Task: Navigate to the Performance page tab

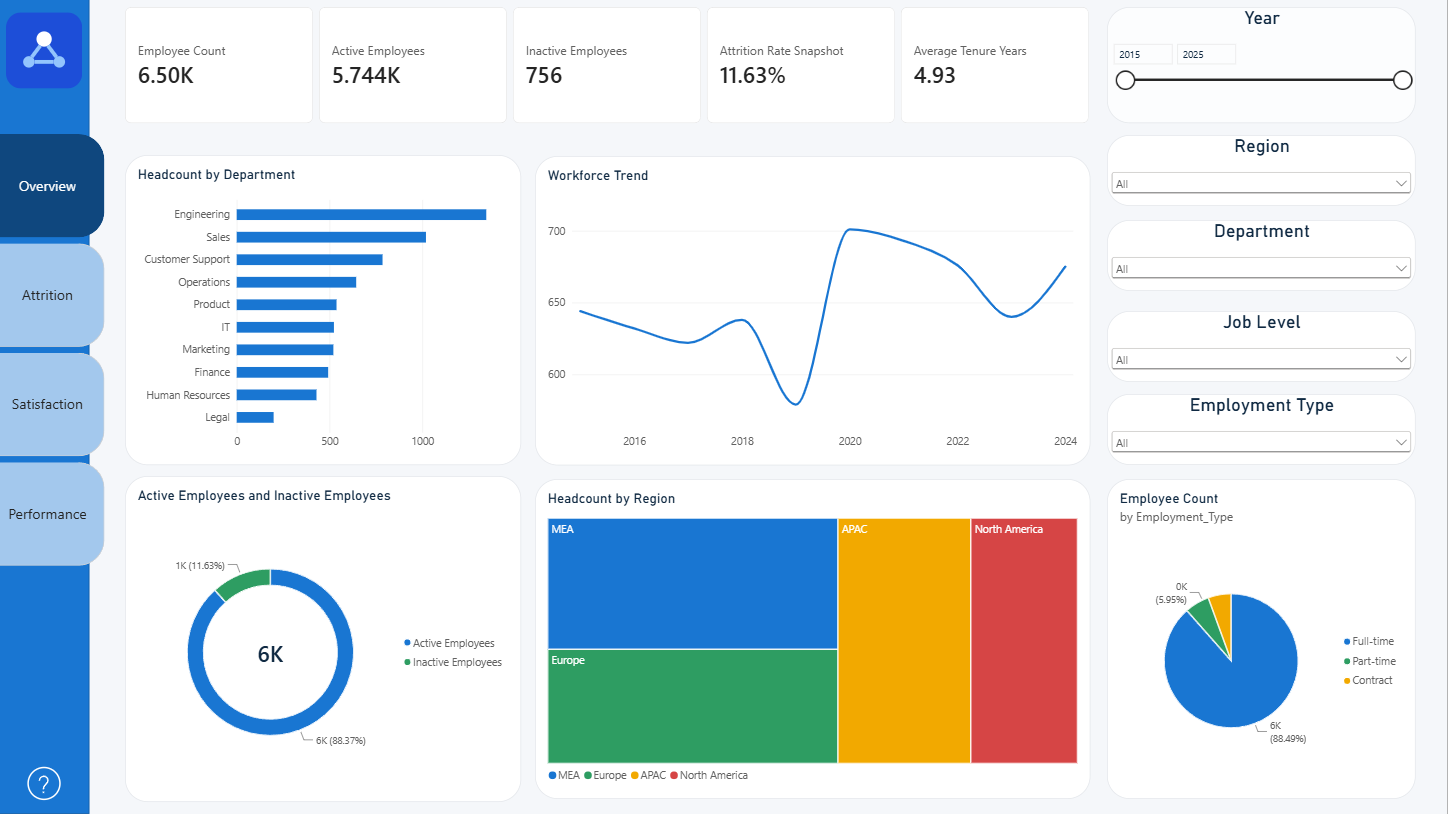Action: click(x=50, y=514)
